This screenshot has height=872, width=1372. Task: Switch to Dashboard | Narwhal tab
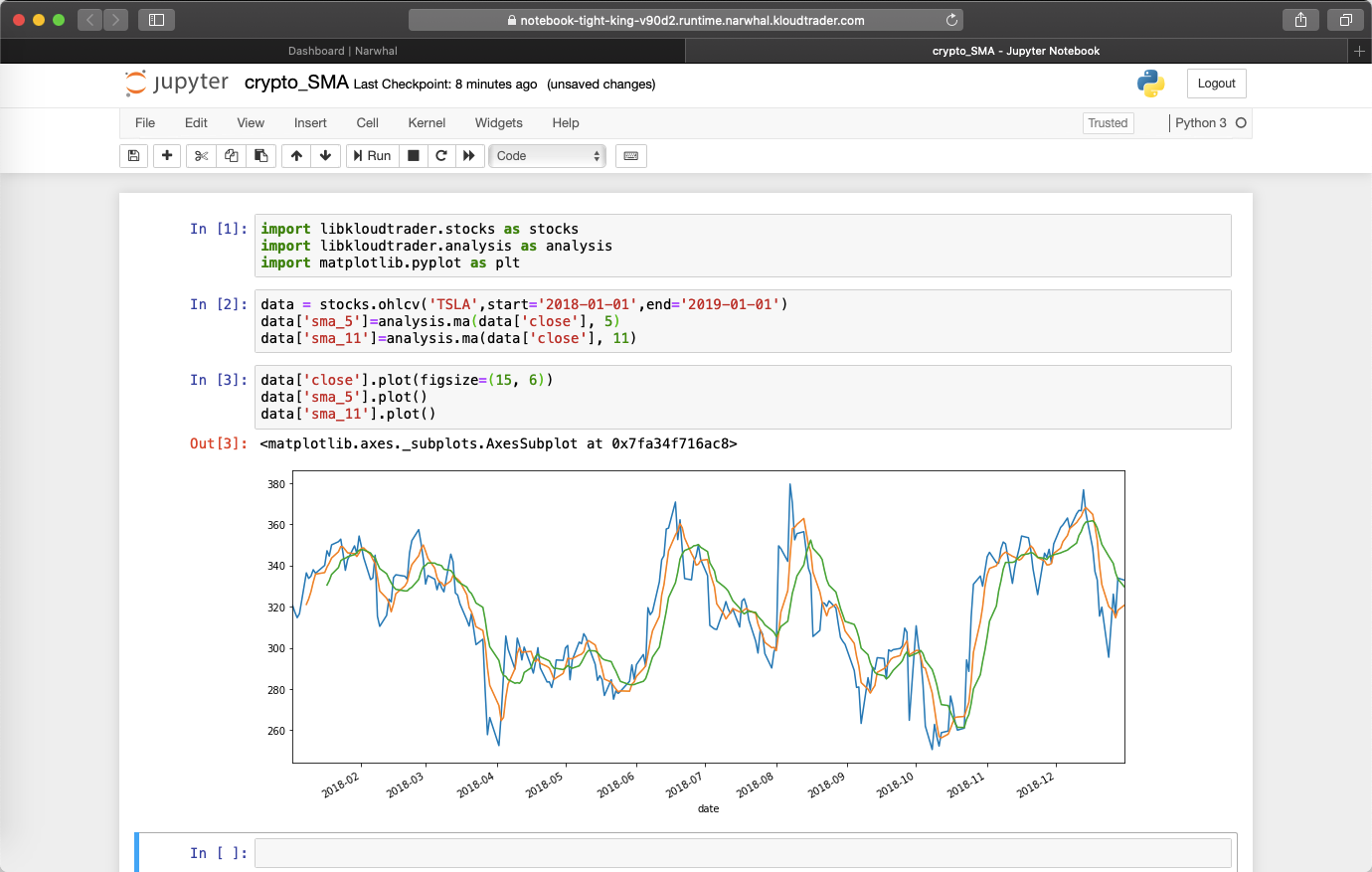343,51
